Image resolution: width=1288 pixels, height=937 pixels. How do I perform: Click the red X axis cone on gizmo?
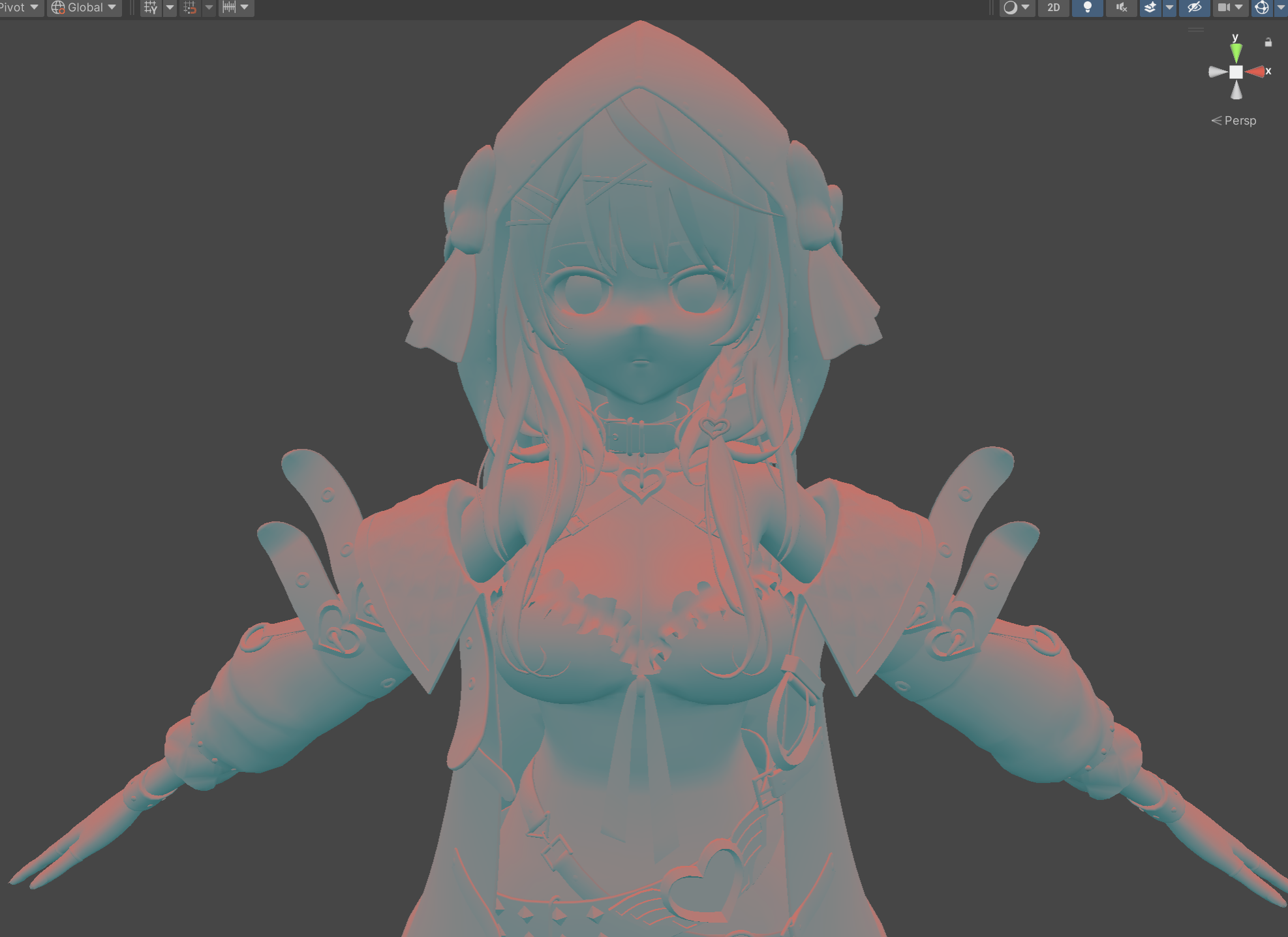[x=1255, y=72]
